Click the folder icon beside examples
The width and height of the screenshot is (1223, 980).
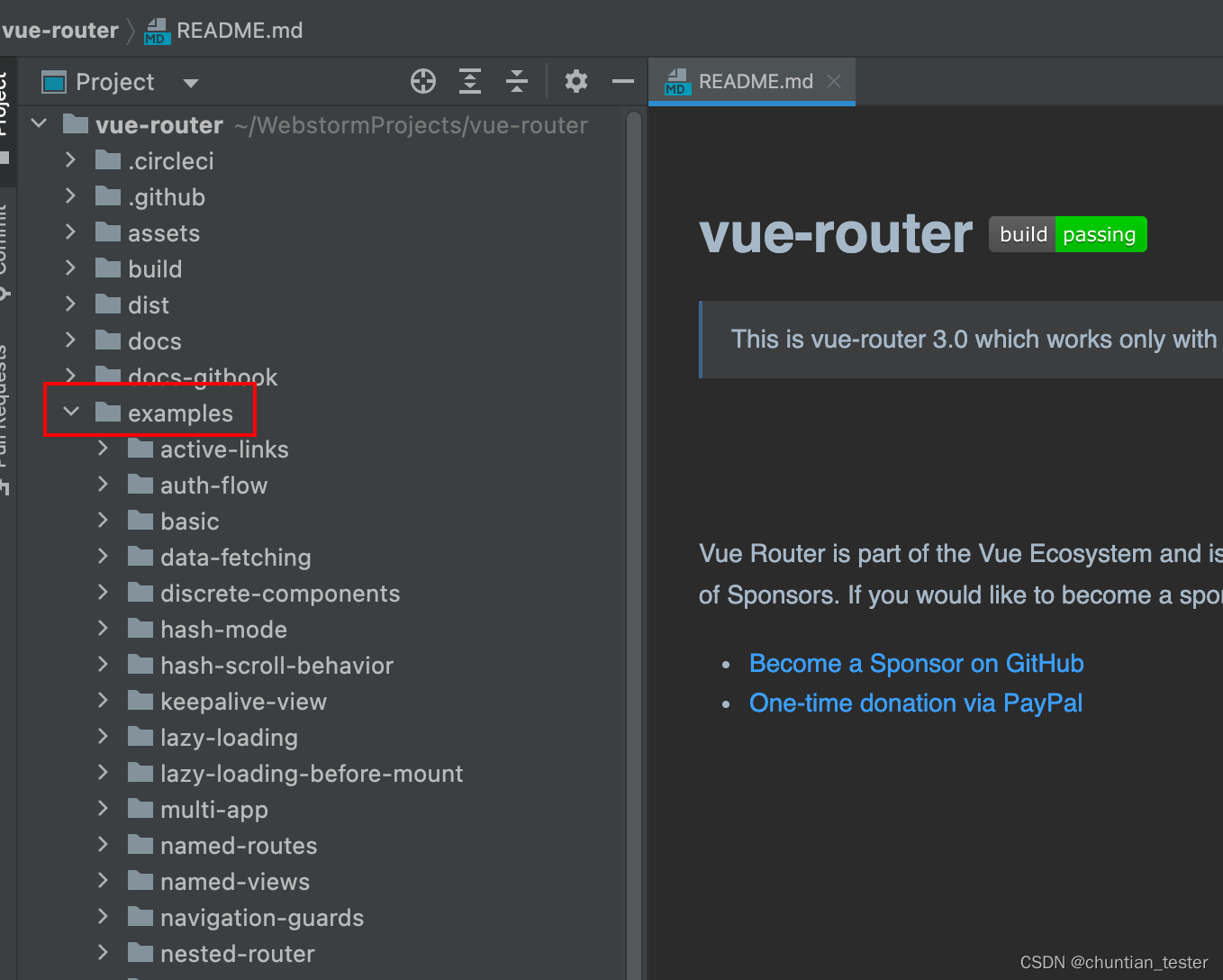point(107,413)
